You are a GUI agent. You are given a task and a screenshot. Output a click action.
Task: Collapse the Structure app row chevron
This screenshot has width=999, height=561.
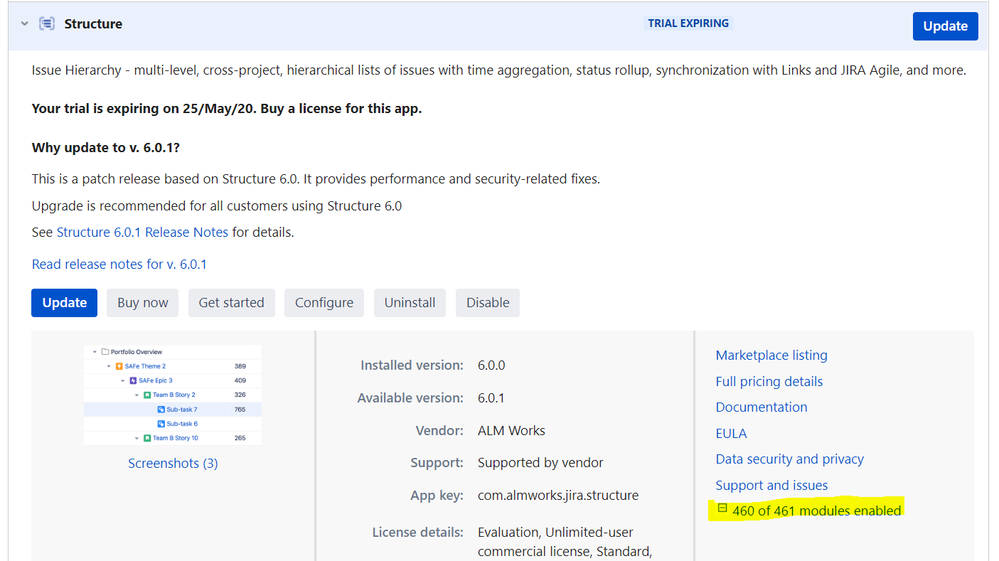24,24
